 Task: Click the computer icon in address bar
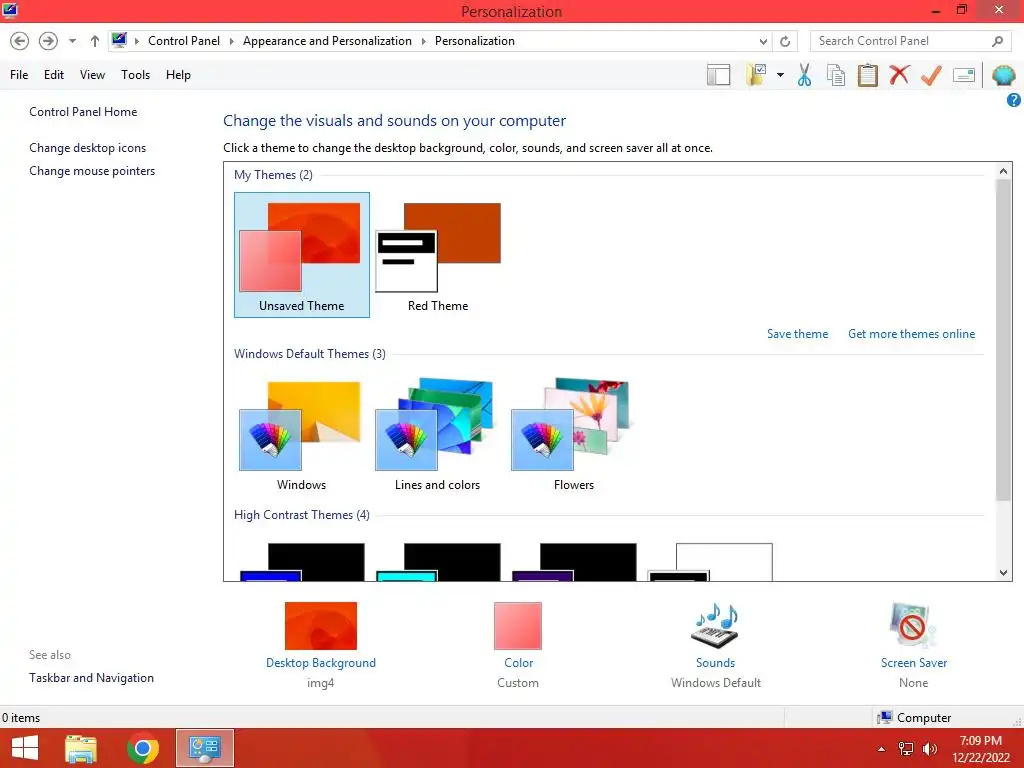[x=119, y=40]
